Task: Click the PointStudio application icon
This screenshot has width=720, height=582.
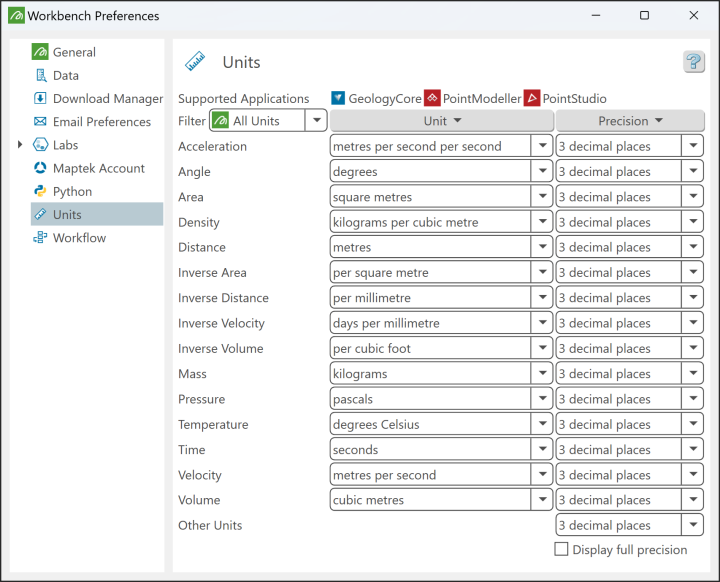Action: [x=533, y=98]
